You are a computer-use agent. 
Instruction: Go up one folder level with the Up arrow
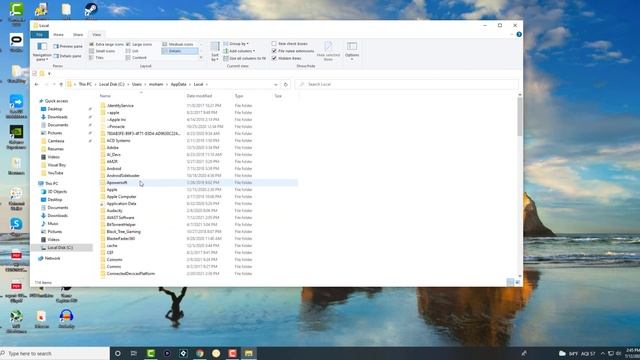61,84
